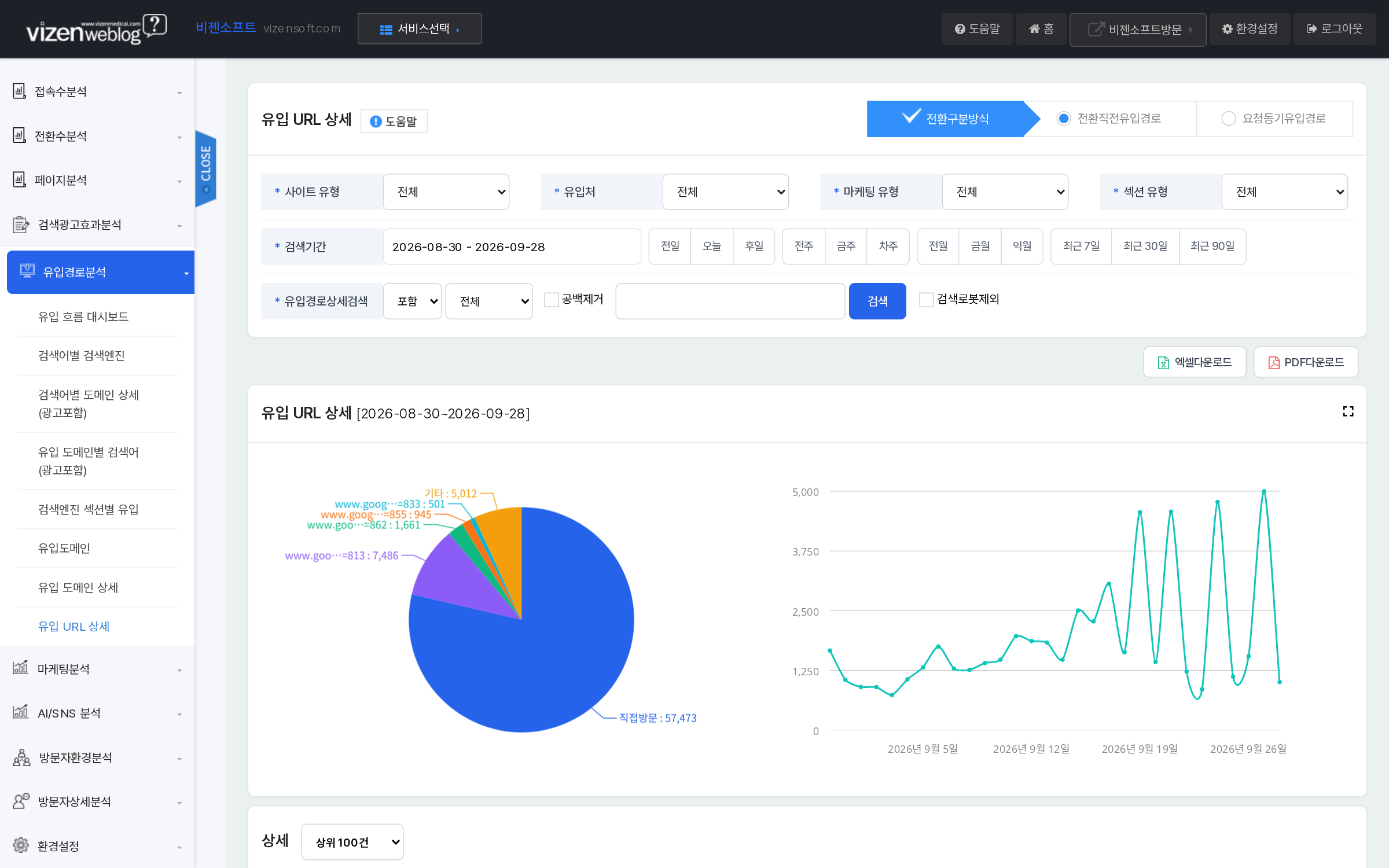Click the vizenweblog logo
This screenshot has width=1389, height=868.
pos(96,29)
